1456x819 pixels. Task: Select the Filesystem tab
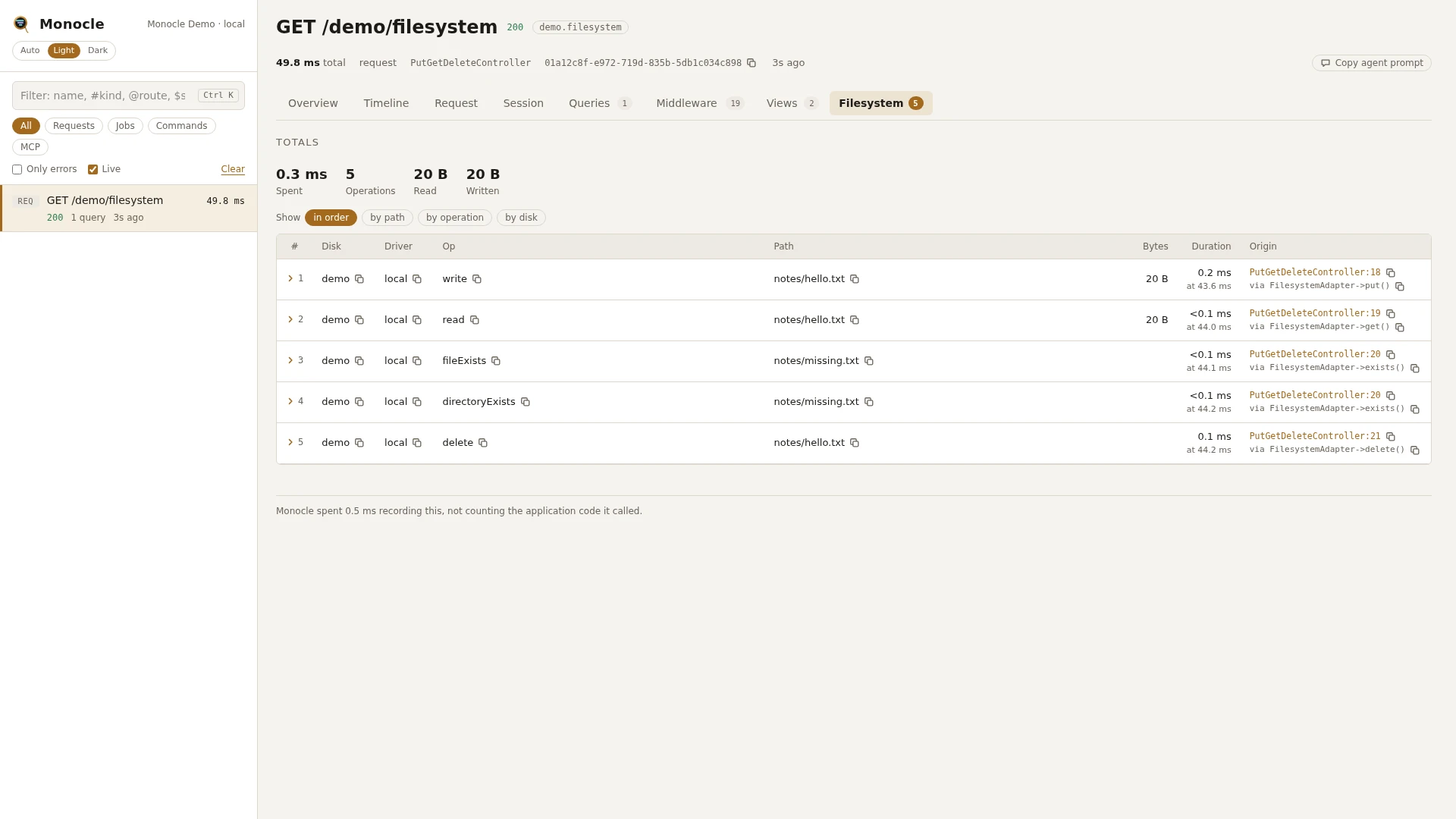tap(880, 103)
